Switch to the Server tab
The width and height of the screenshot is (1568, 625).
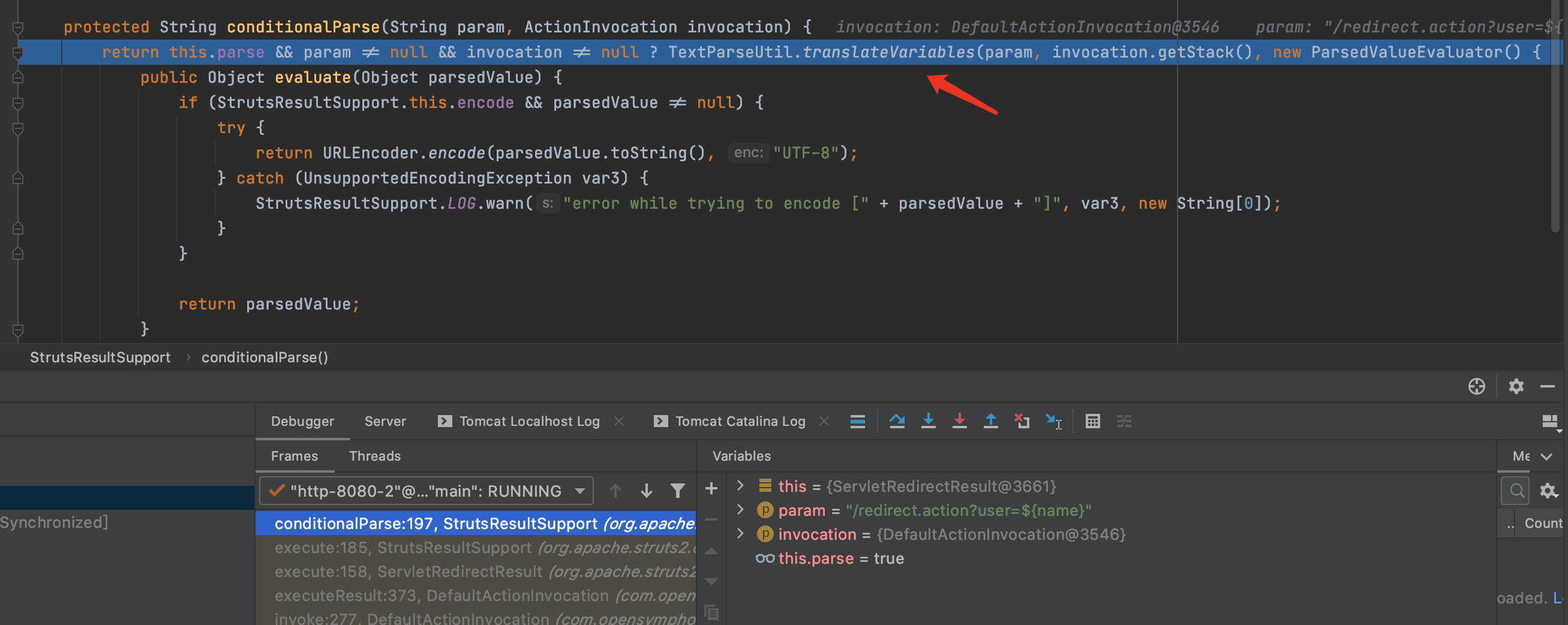[385, 421]
